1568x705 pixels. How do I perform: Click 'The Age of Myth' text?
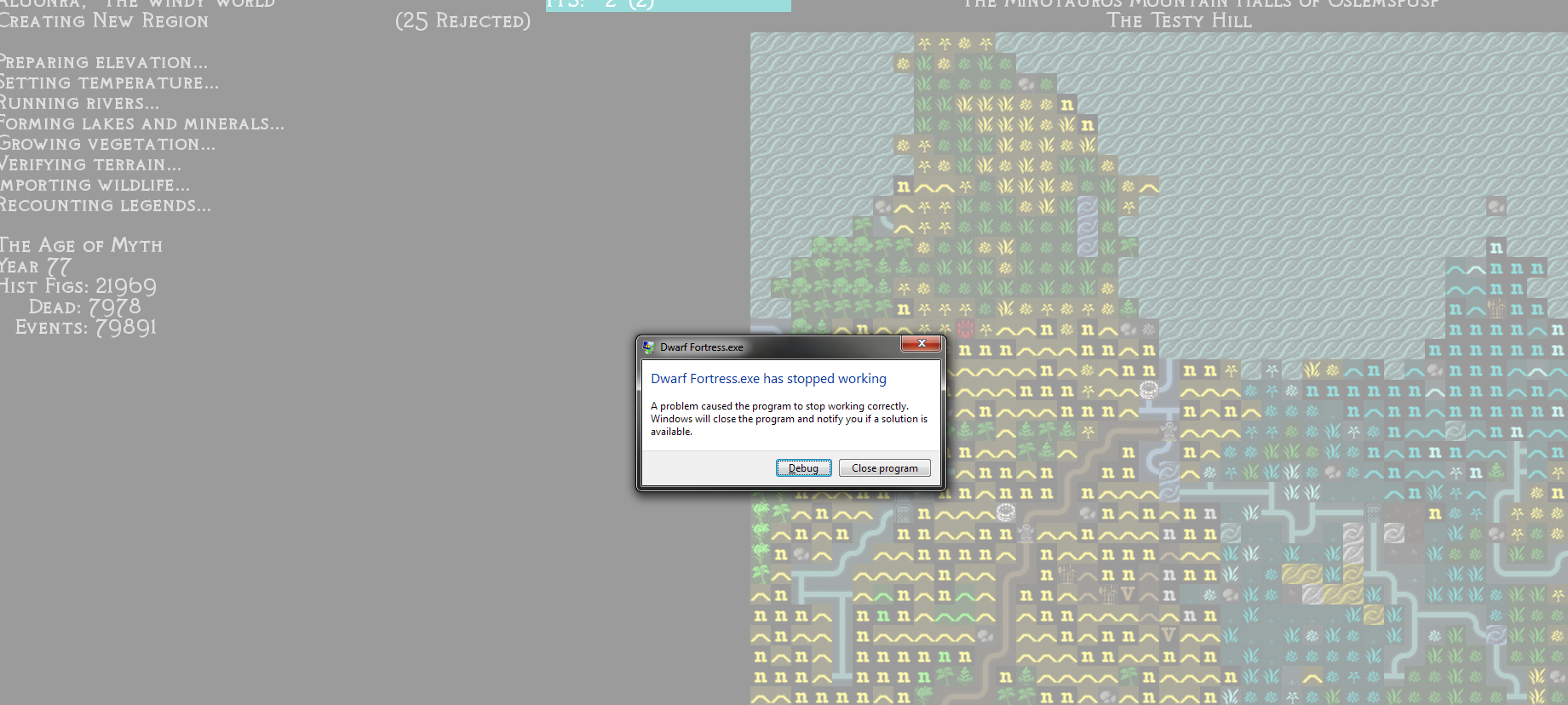click(x=81, y=245)
